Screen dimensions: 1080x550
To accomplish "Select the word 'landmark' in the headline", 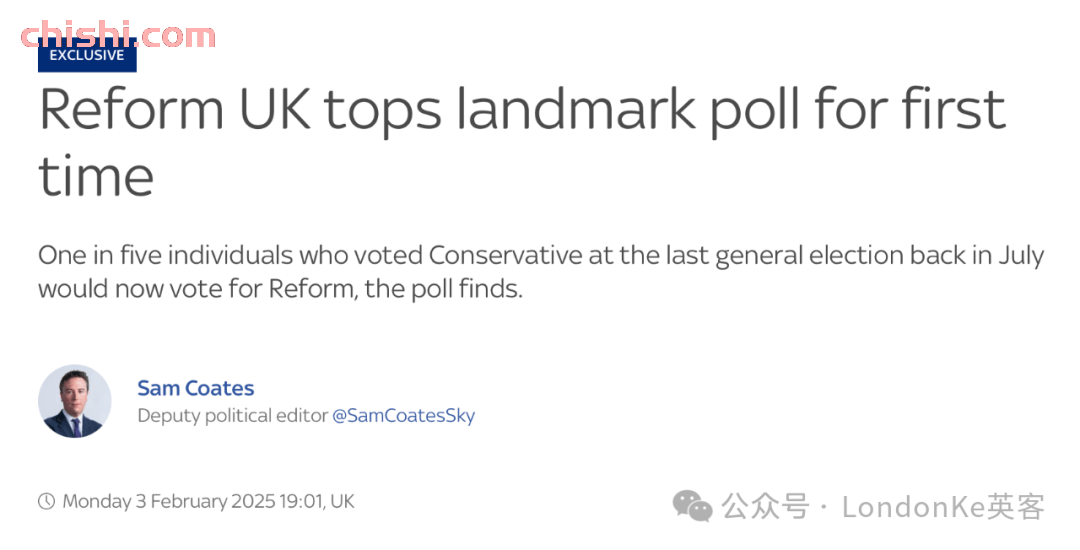I will tap(576, 109).
